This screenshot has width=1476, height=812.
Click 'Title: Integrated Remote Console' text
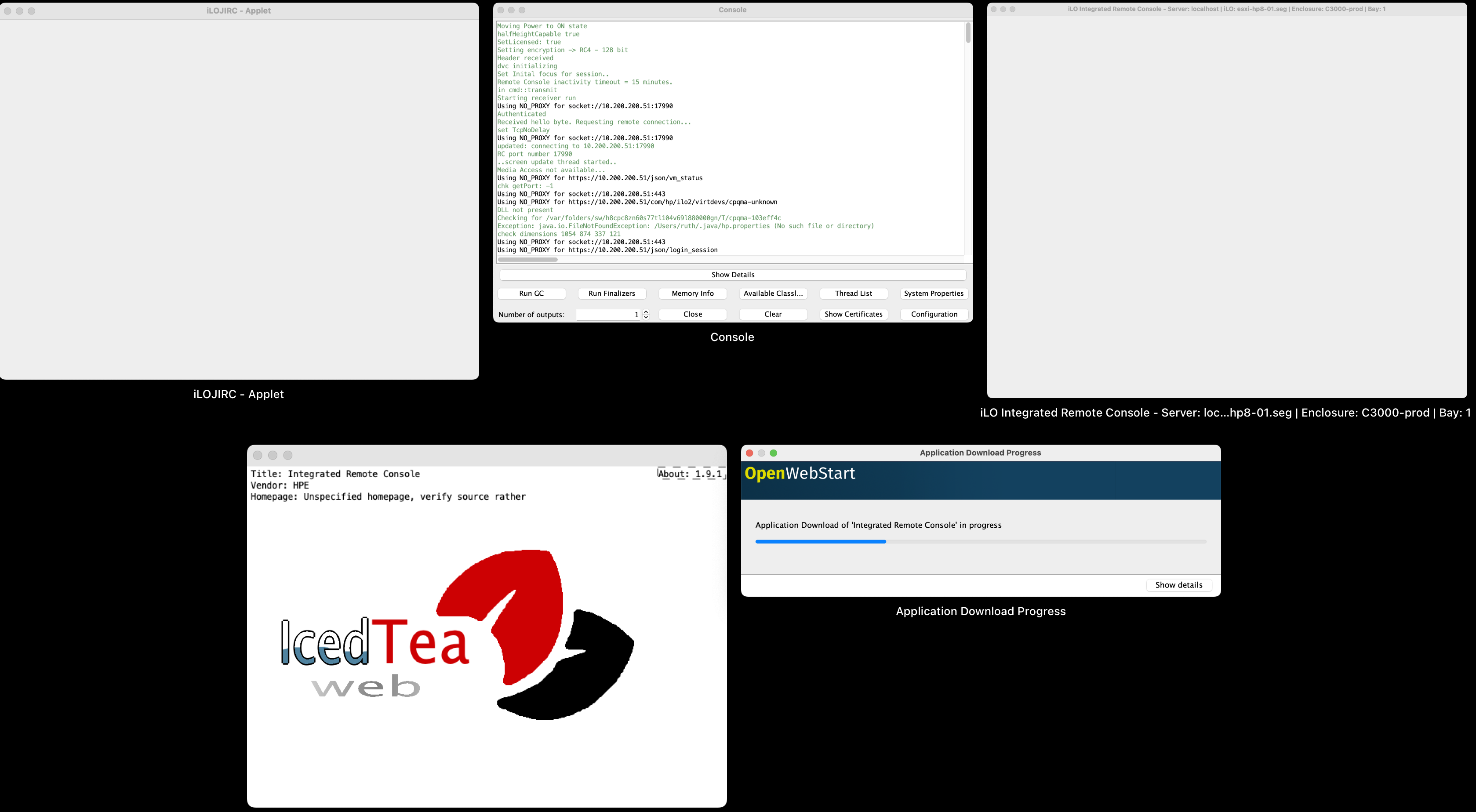pos(335,474)
